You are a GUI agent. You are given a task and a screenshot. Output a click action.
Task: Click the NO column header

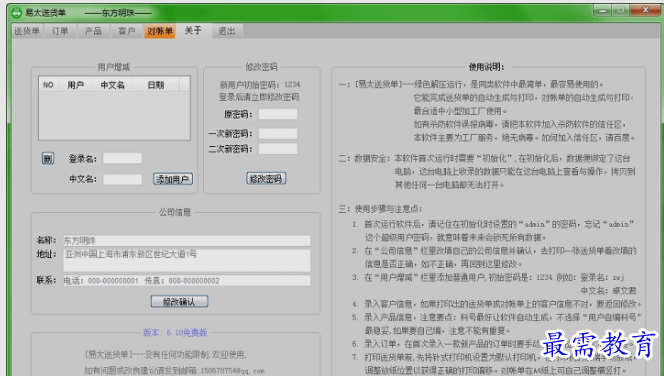[x=49, y=85]
